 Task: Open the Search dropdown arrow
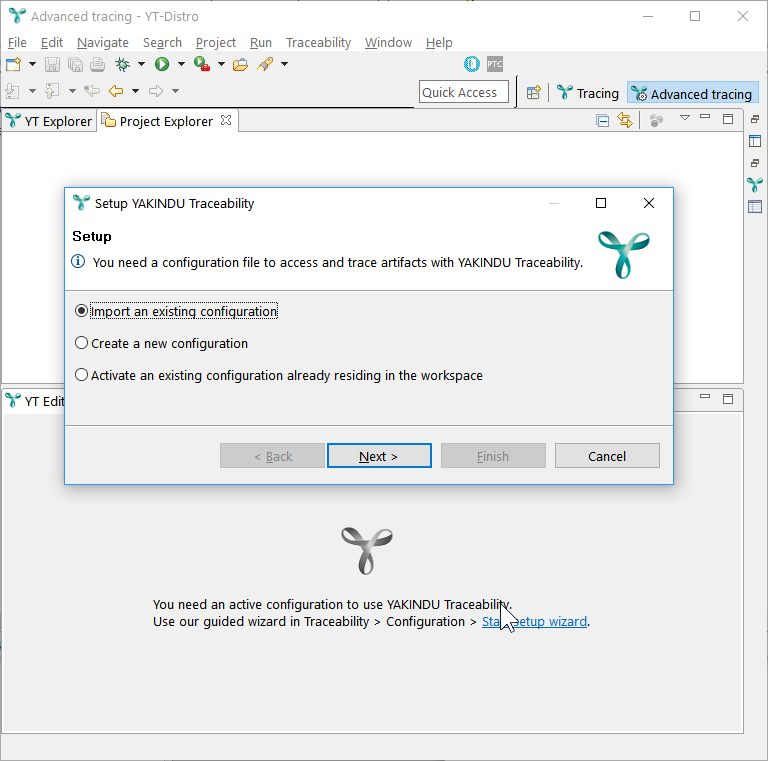(284, 64)
